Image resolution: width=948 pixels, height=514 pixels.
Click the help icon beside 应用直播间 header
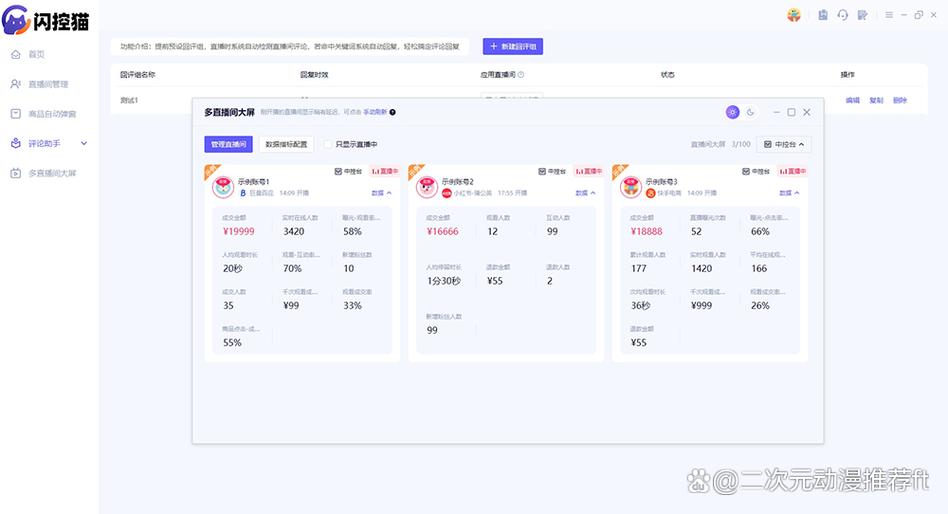[x=521, y=75]
